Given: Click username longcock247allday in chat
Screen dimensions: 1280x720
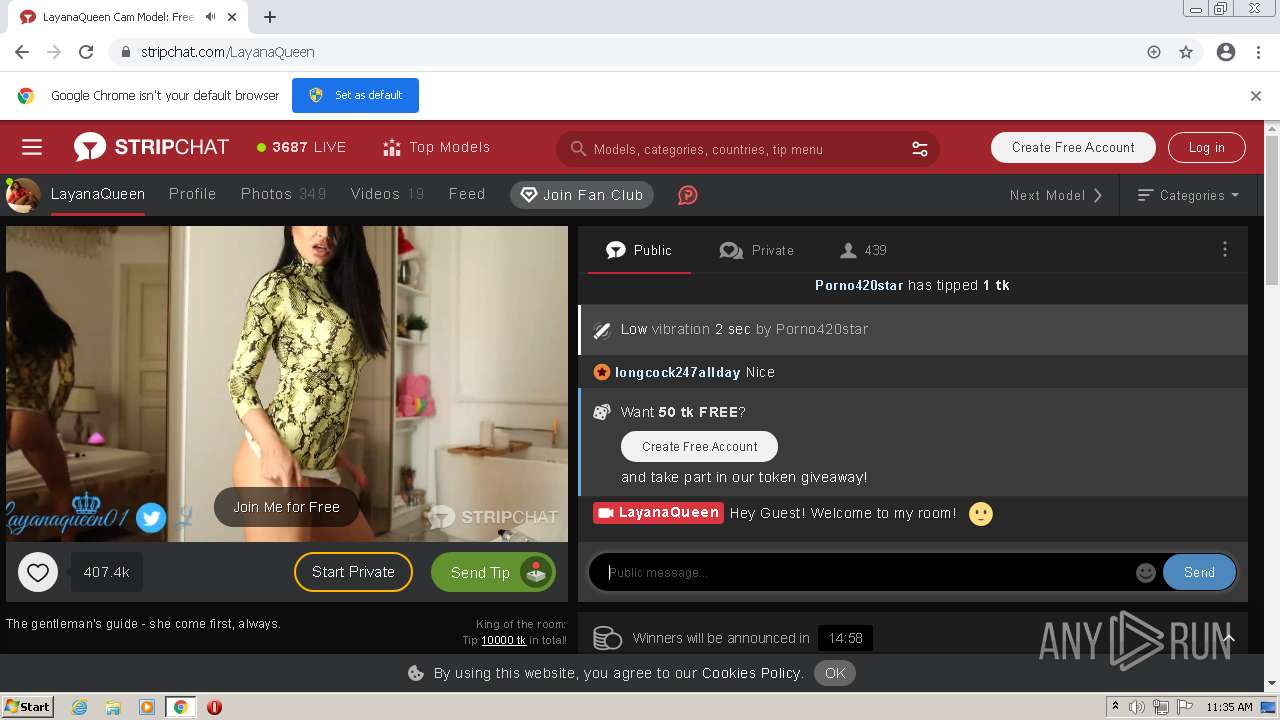Looking at the screenshot, I should pos(677,372).
